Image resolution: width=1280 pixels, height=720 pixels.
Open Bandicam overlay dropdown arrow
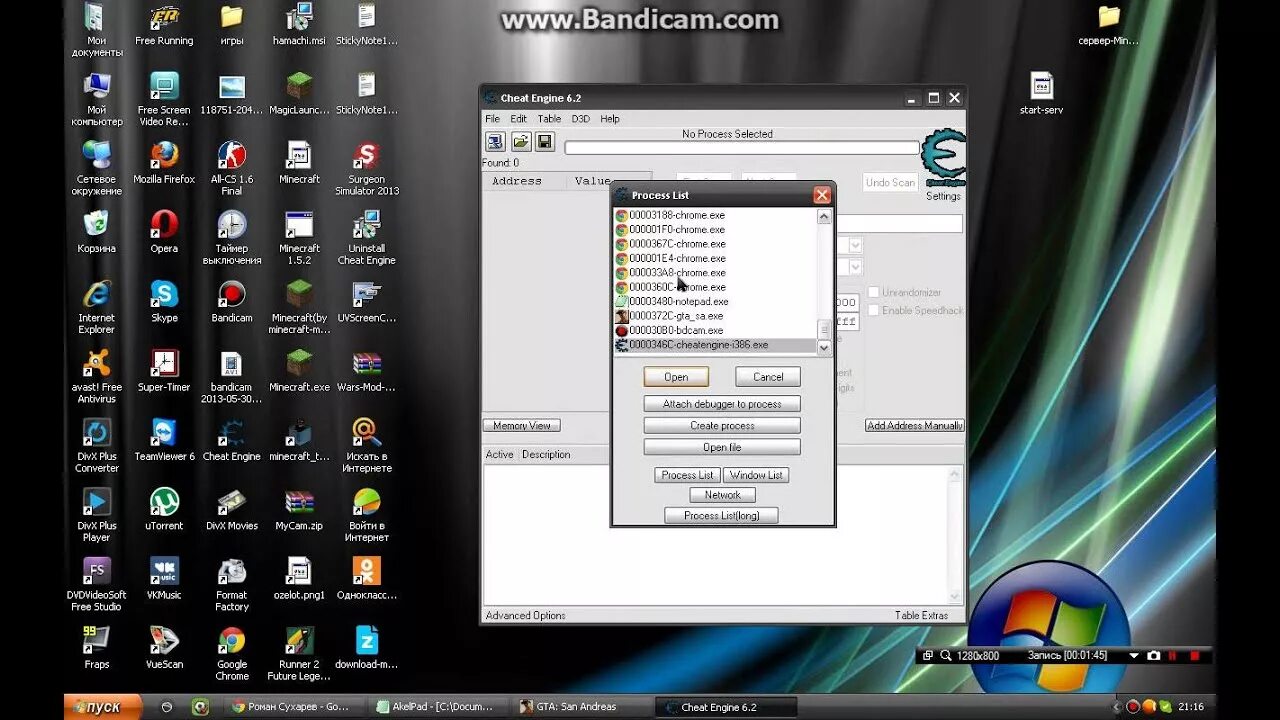[1134, 656]
